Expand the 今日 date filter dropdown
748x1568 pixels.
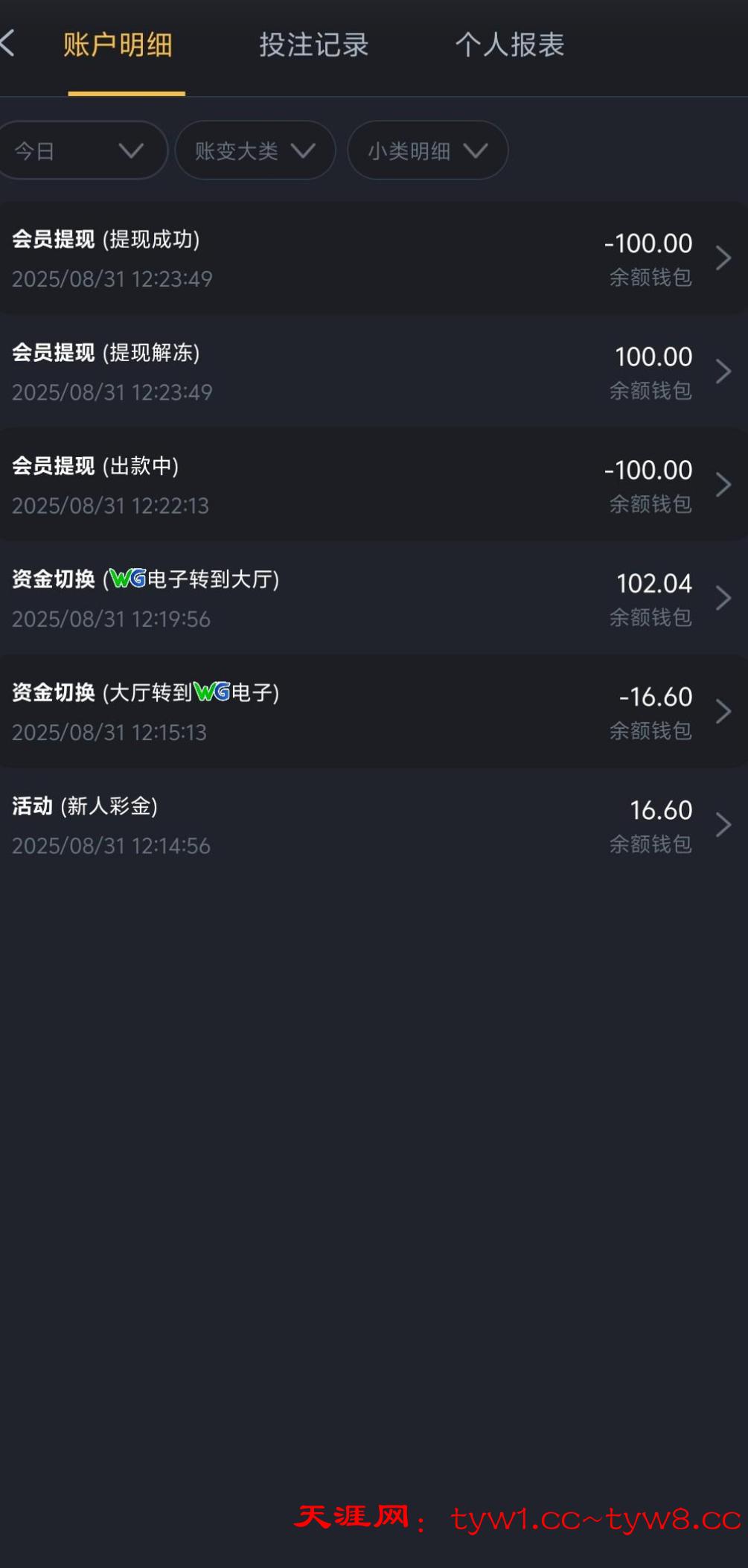[x=80, y=151]
